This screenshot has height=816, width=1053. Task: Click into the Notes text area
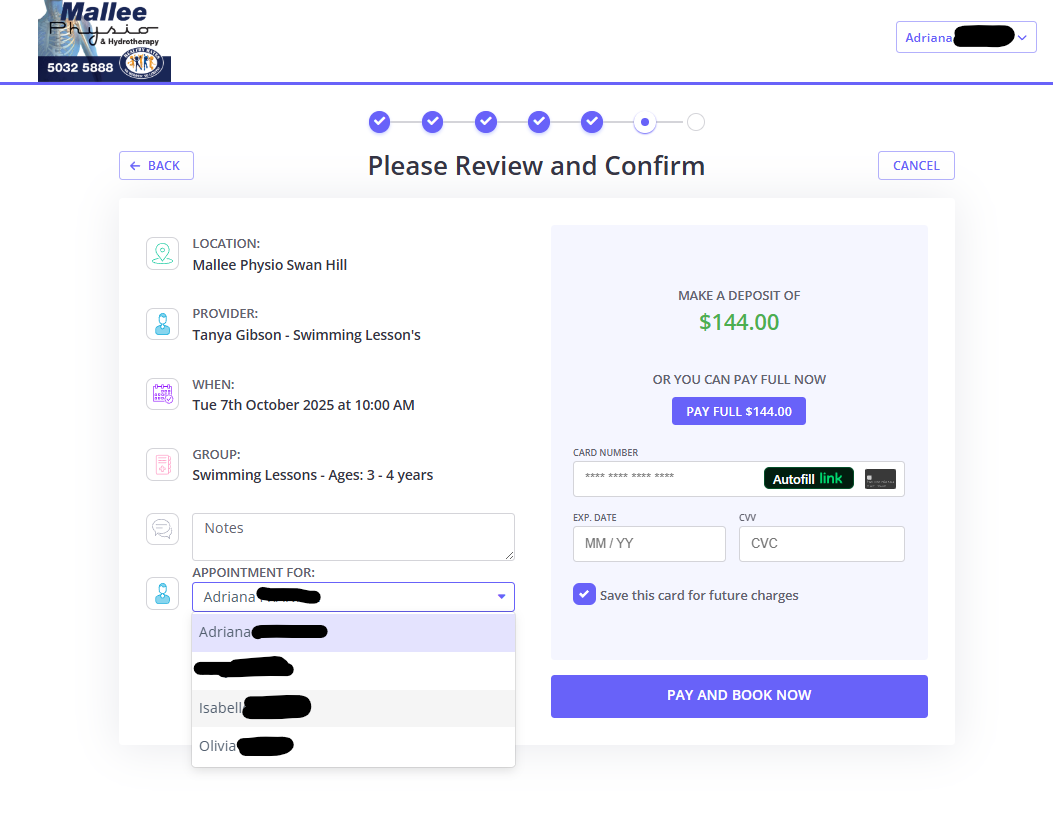tap(353, 537)
